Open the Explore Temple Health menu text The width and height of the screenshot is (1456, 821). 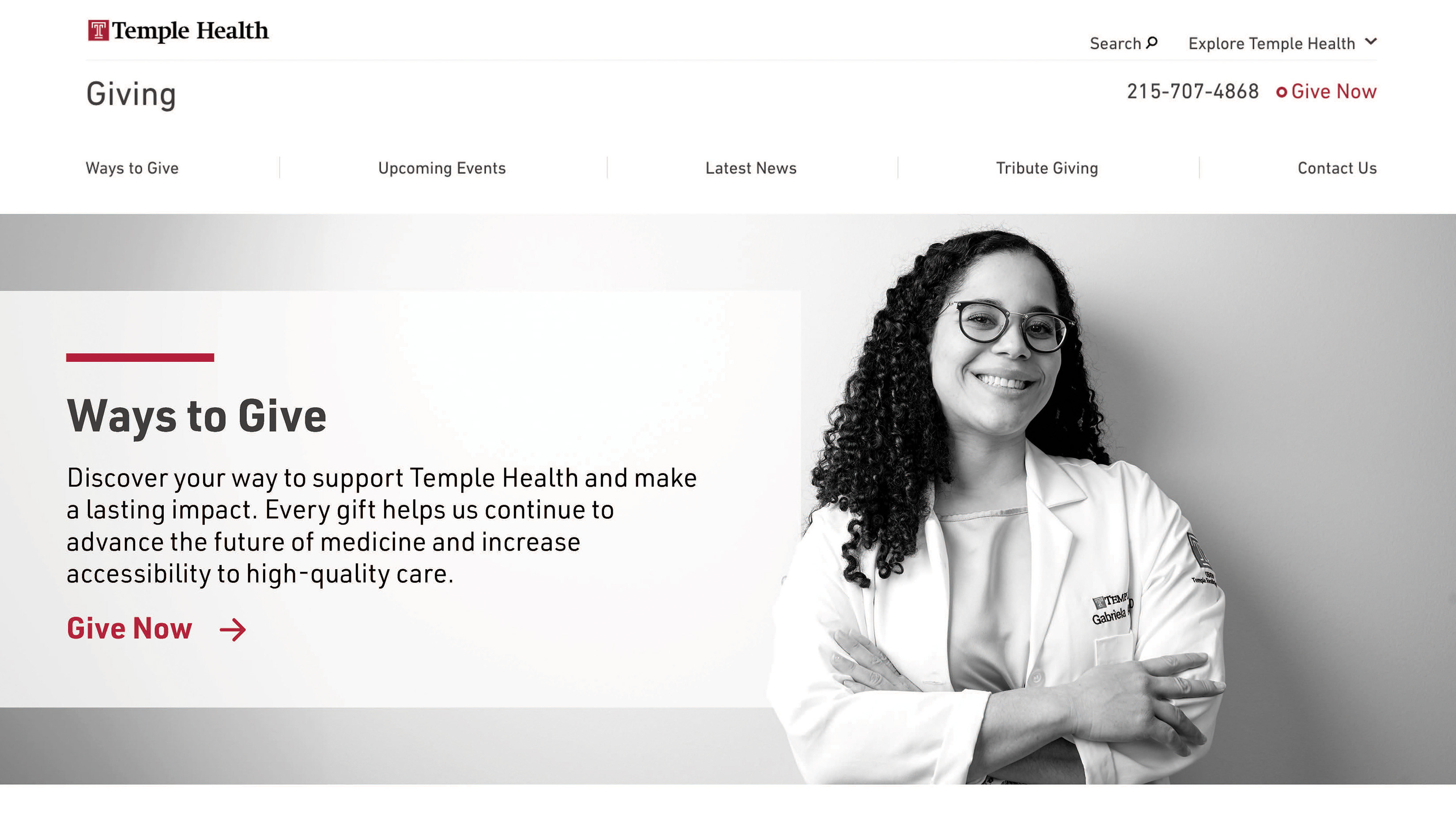pos(1272,44)
